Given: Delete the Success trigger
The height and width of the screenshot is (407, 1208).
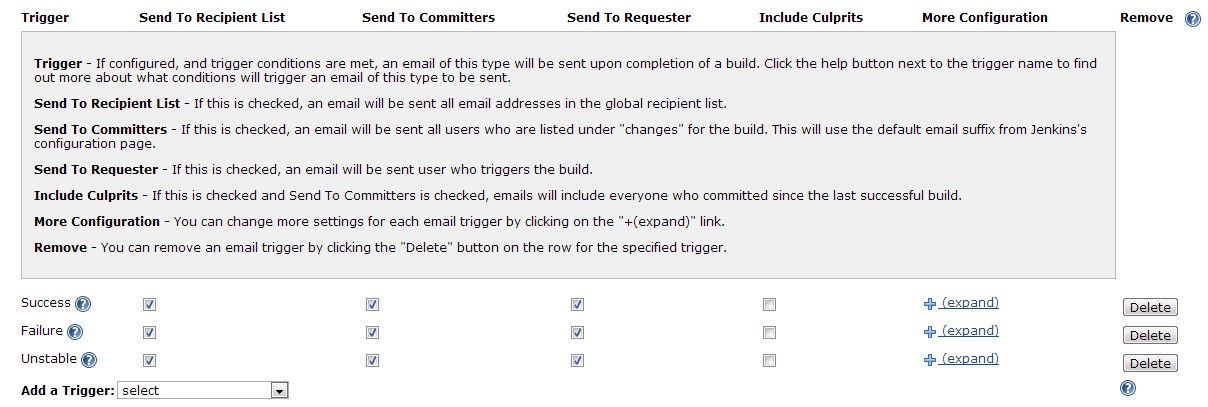Looking at the screenshot, I should [x=1150, y=307].
